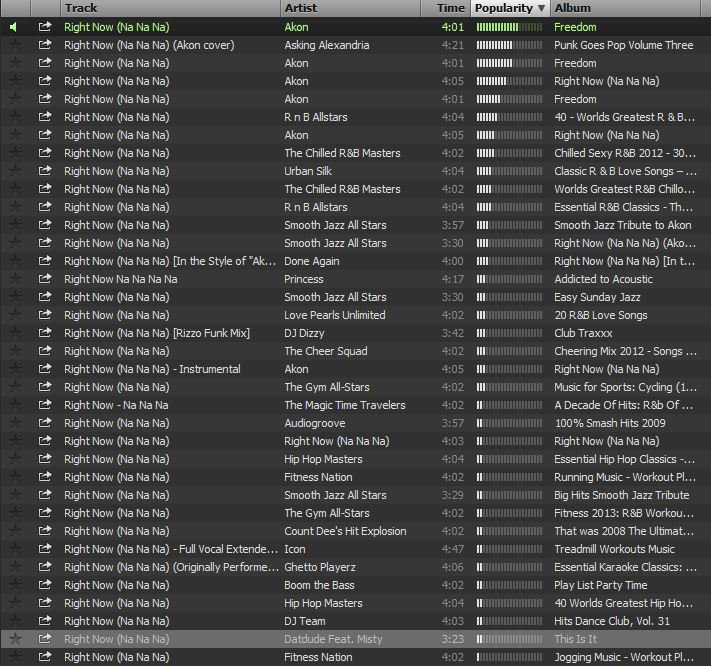711x666 pixels.
Task: Open the Punk Goes Pop Volume Three album
Action: pyautogui.click(x=623, y=45)
